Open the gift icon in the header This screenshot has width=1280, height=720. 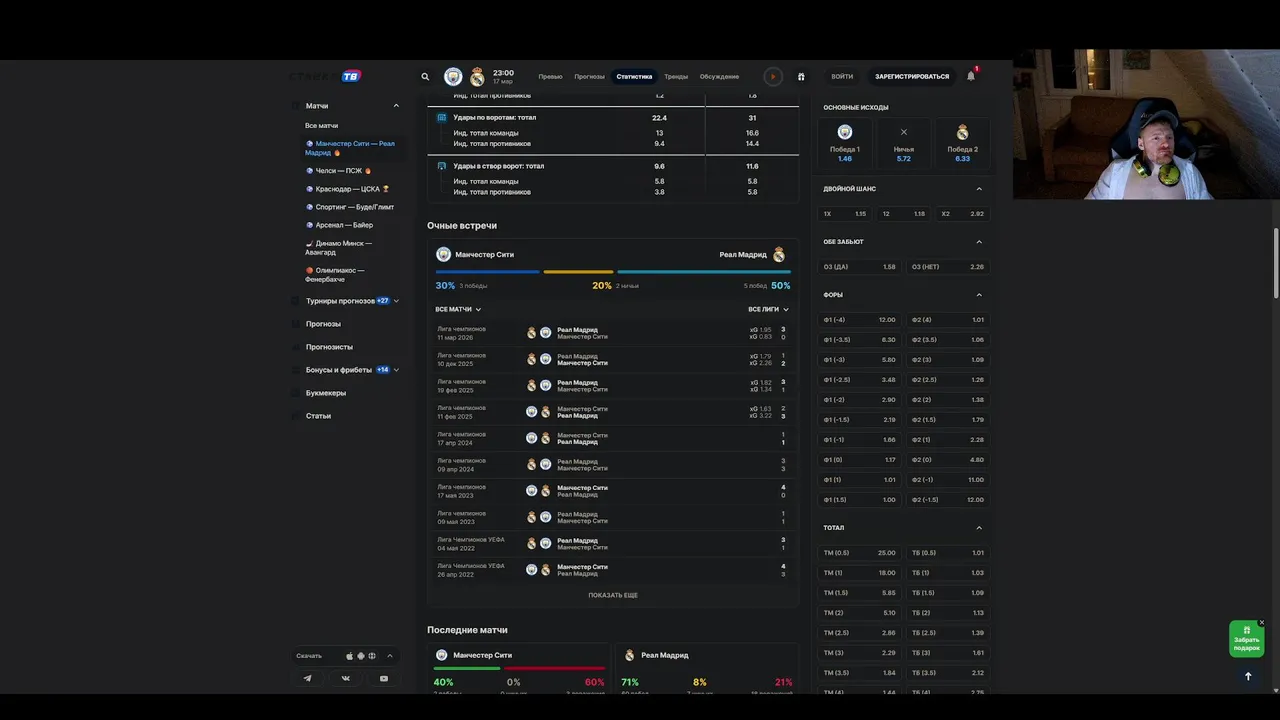(x=801, y=76)
